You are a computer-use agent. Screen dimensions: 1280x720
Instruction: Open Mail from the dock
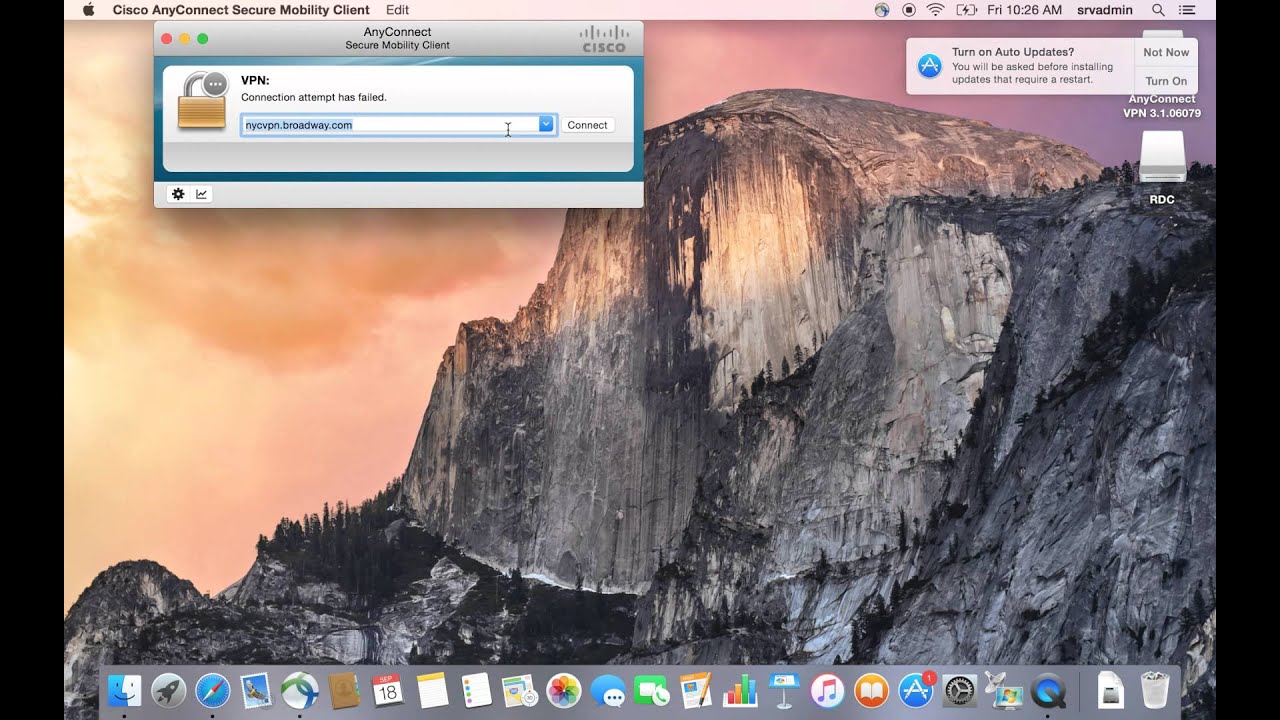point(256,690)
